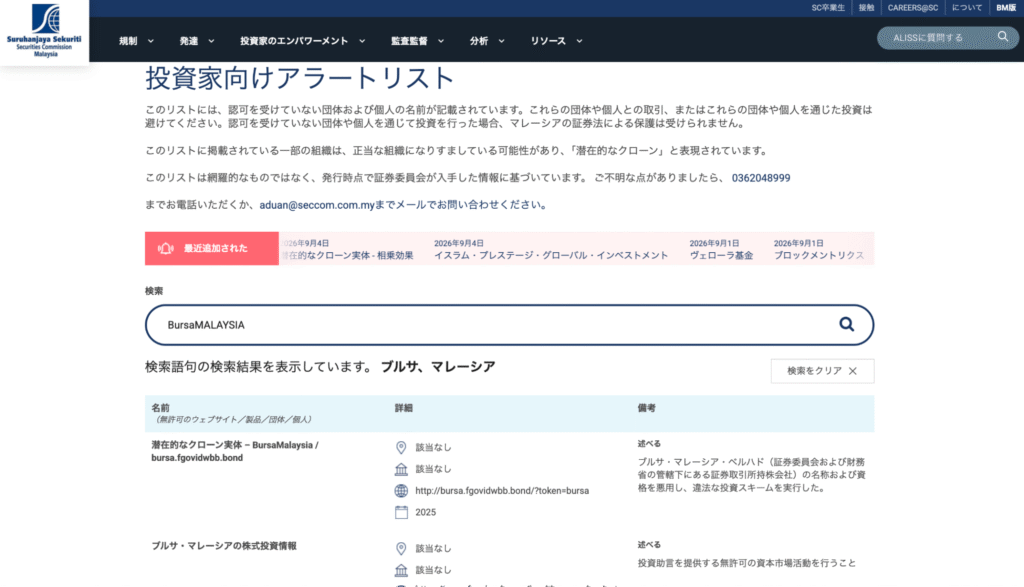
Task: Open the SC卒業生 top link
Action: [x=828, y=8]
